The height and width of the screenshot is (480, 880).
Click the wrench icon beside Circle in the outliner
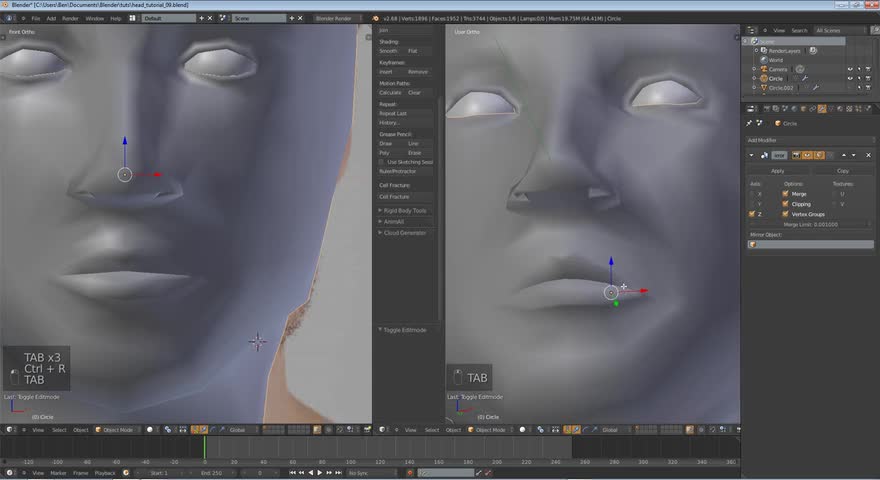[x=804, y=79]
